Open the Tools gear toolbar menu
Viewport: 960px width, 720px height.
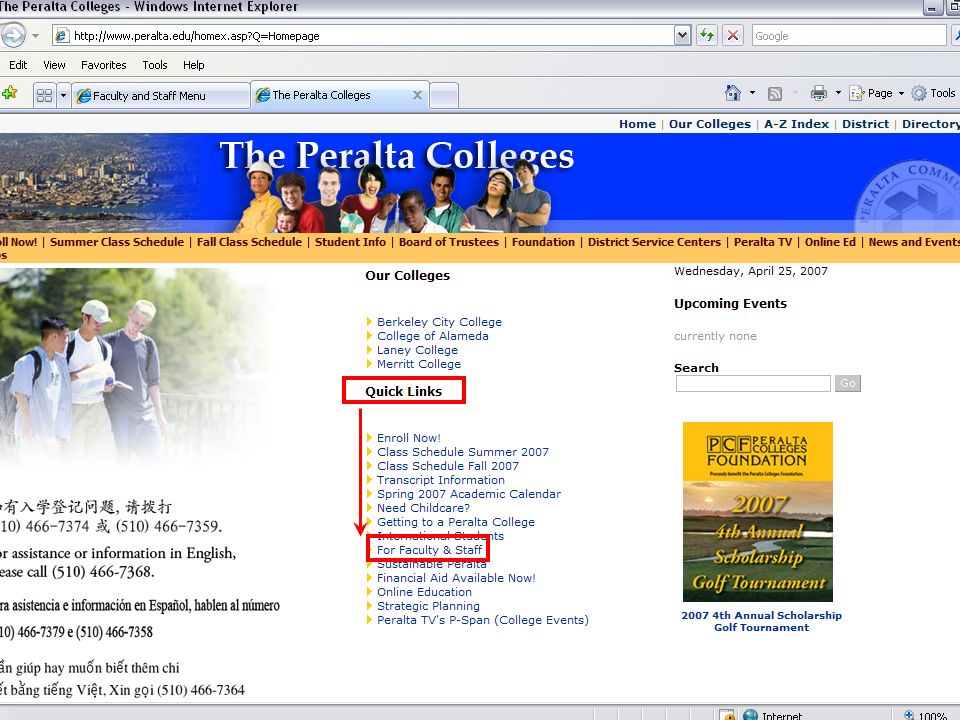point(933,93)
